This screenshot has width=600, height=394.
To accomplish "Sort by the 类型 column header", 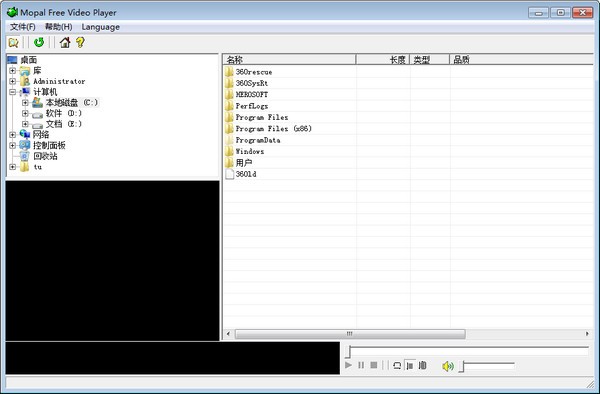I will tap(430, 60).
